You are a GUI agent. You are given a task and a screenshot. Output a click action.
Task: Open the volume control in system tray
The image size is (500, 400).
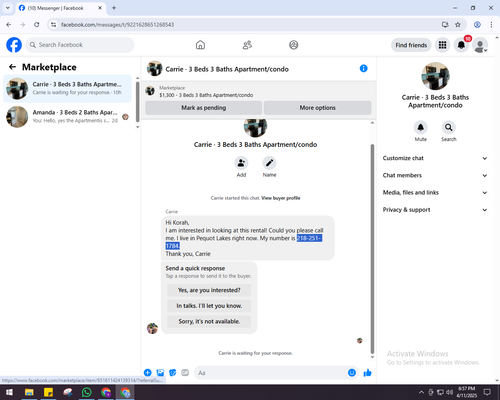tap(450, 392)
